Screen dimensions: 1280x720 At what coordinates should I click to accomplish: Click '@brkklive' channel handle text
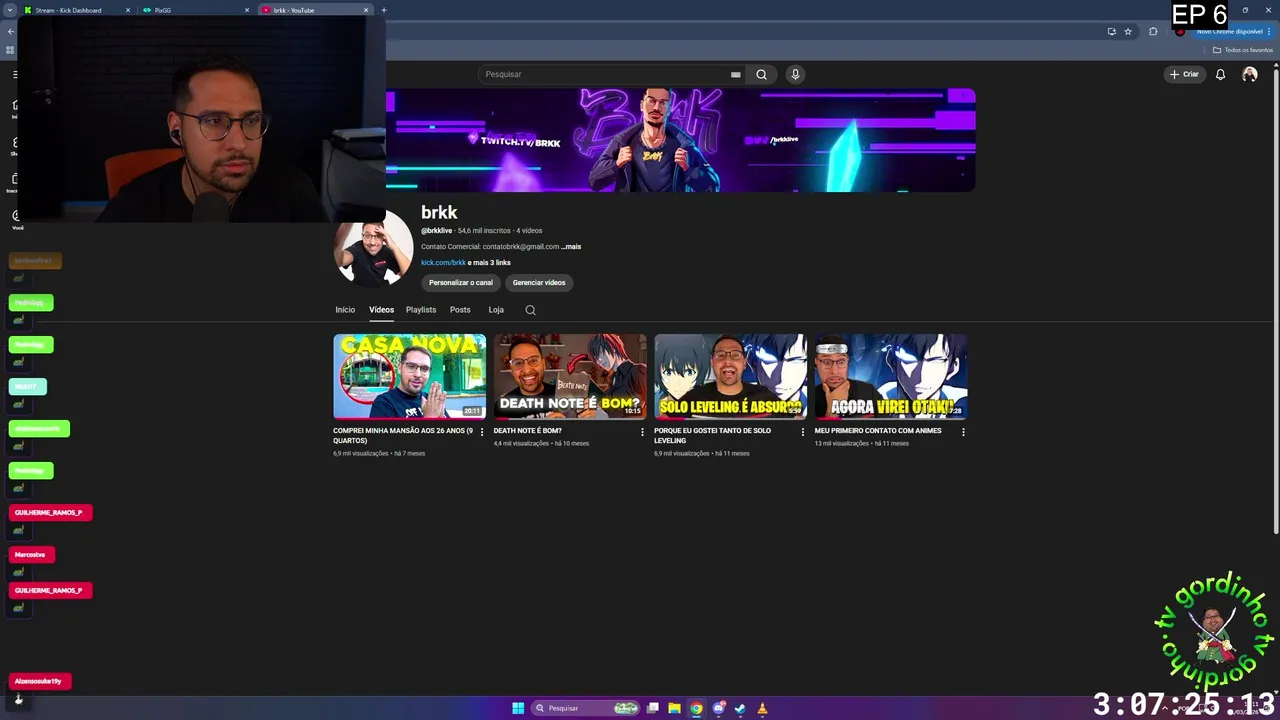click(437, 231)
